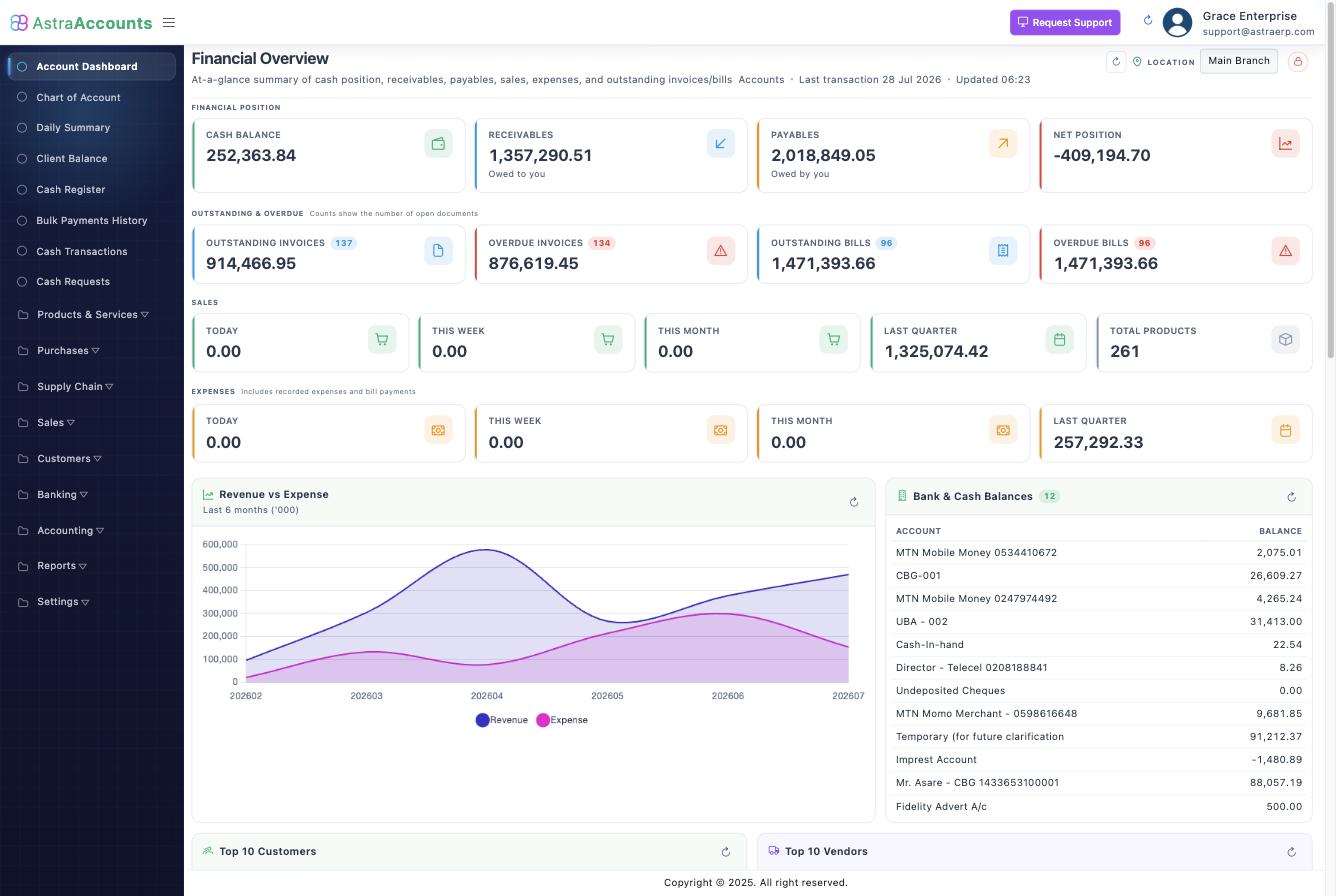Image resolution: width=1336 pixels, height=896 pixels.
Task: Expand the Sales sidebar section
Action: [91, 422]
